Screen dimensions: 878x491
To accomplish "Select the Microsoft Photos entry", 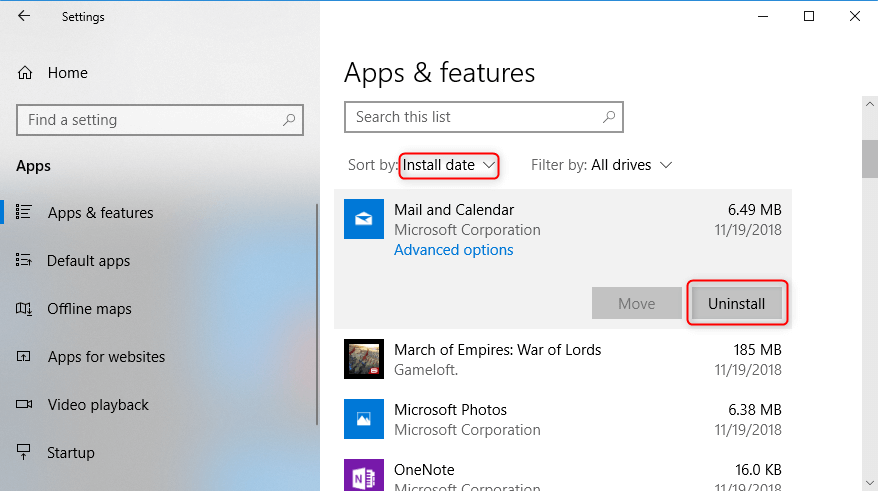I will pos(563,419).
